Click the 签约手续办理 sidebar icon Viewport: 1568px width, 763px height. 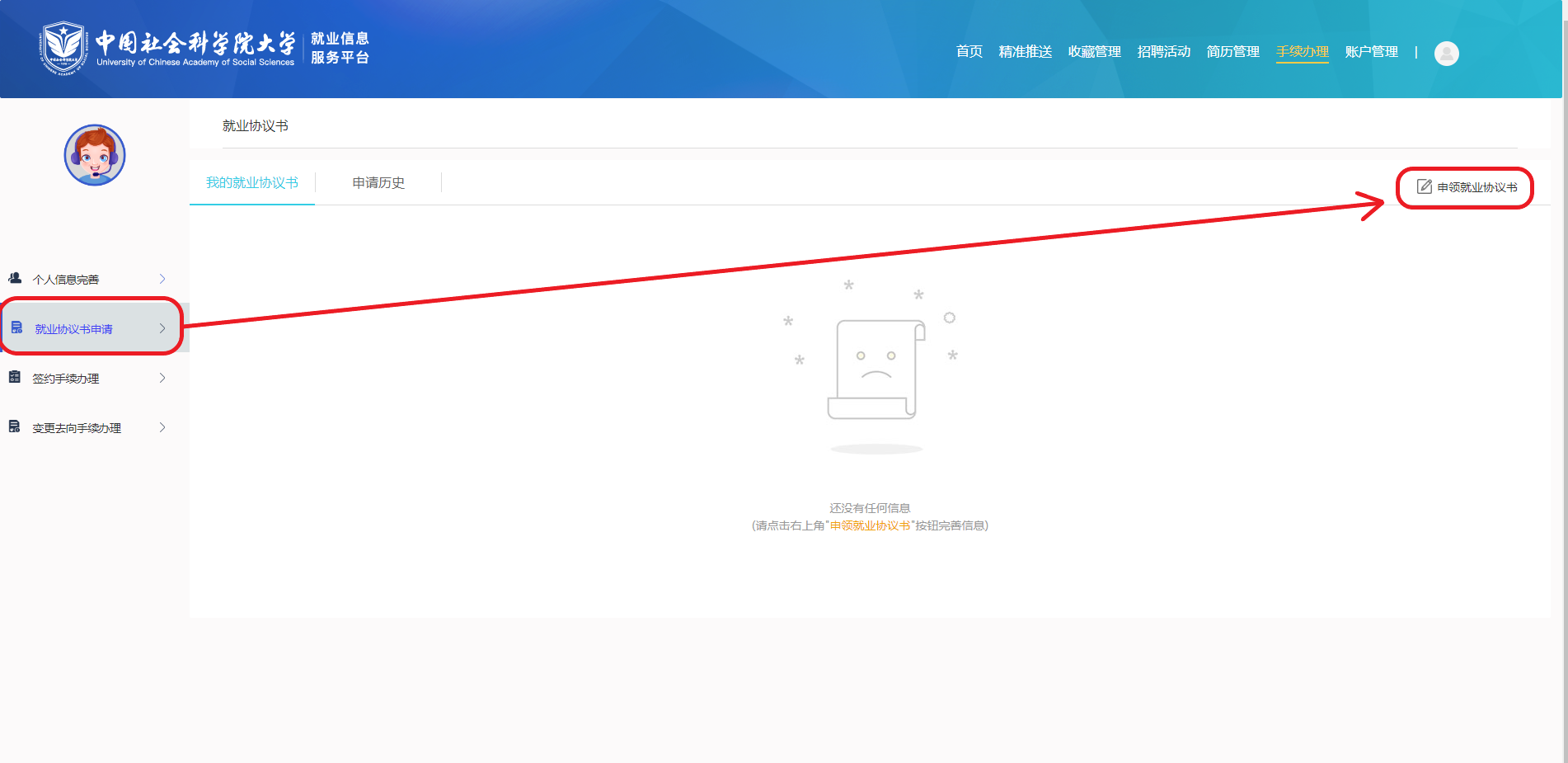point(15,378)
